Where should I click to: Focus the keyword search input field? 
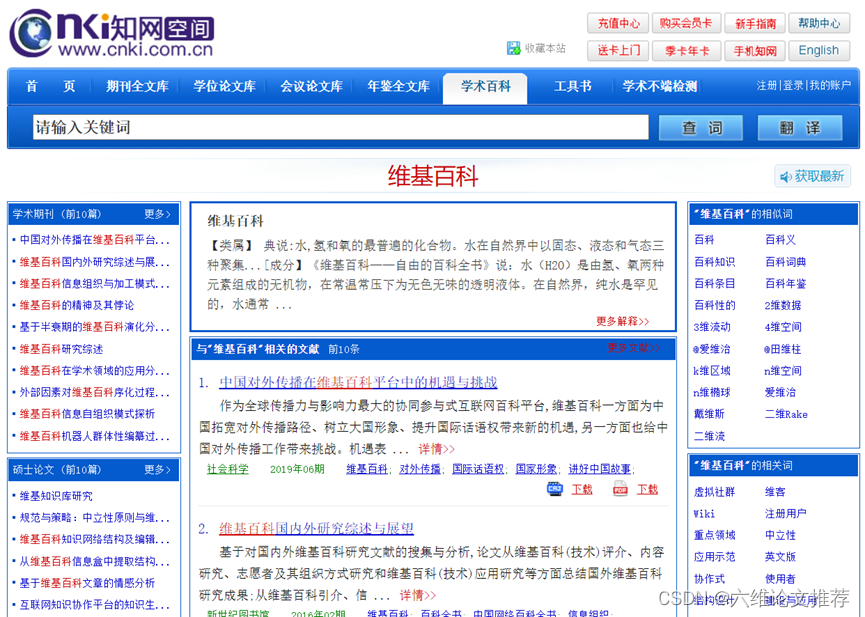(x=340, y=127)
